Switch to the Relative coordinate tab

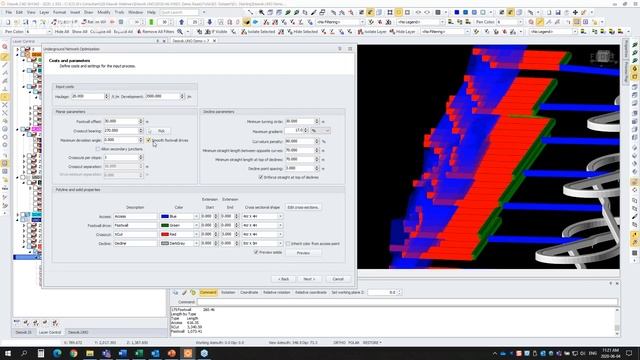(x=311, y=293)
